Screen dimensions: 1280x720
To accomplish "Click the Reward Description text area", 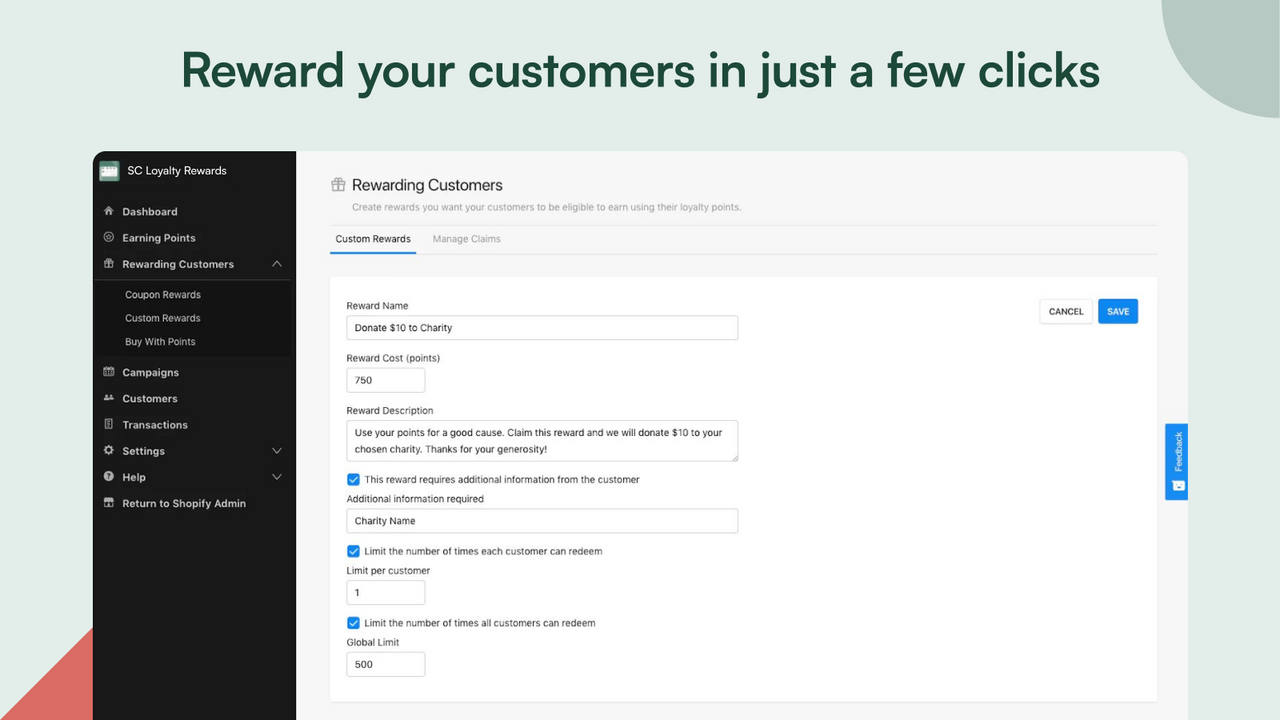I will [542, 441].
